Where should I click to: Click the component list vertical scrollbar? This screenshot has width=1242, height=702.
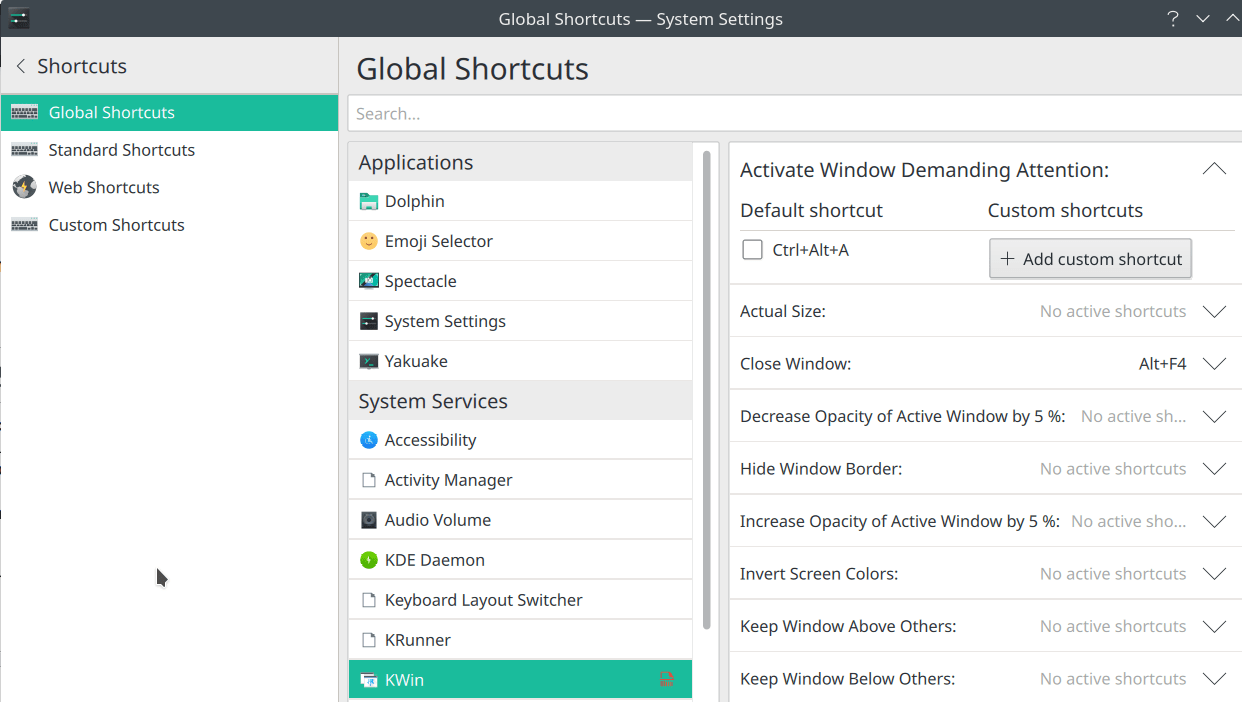[x=706, y=390]
